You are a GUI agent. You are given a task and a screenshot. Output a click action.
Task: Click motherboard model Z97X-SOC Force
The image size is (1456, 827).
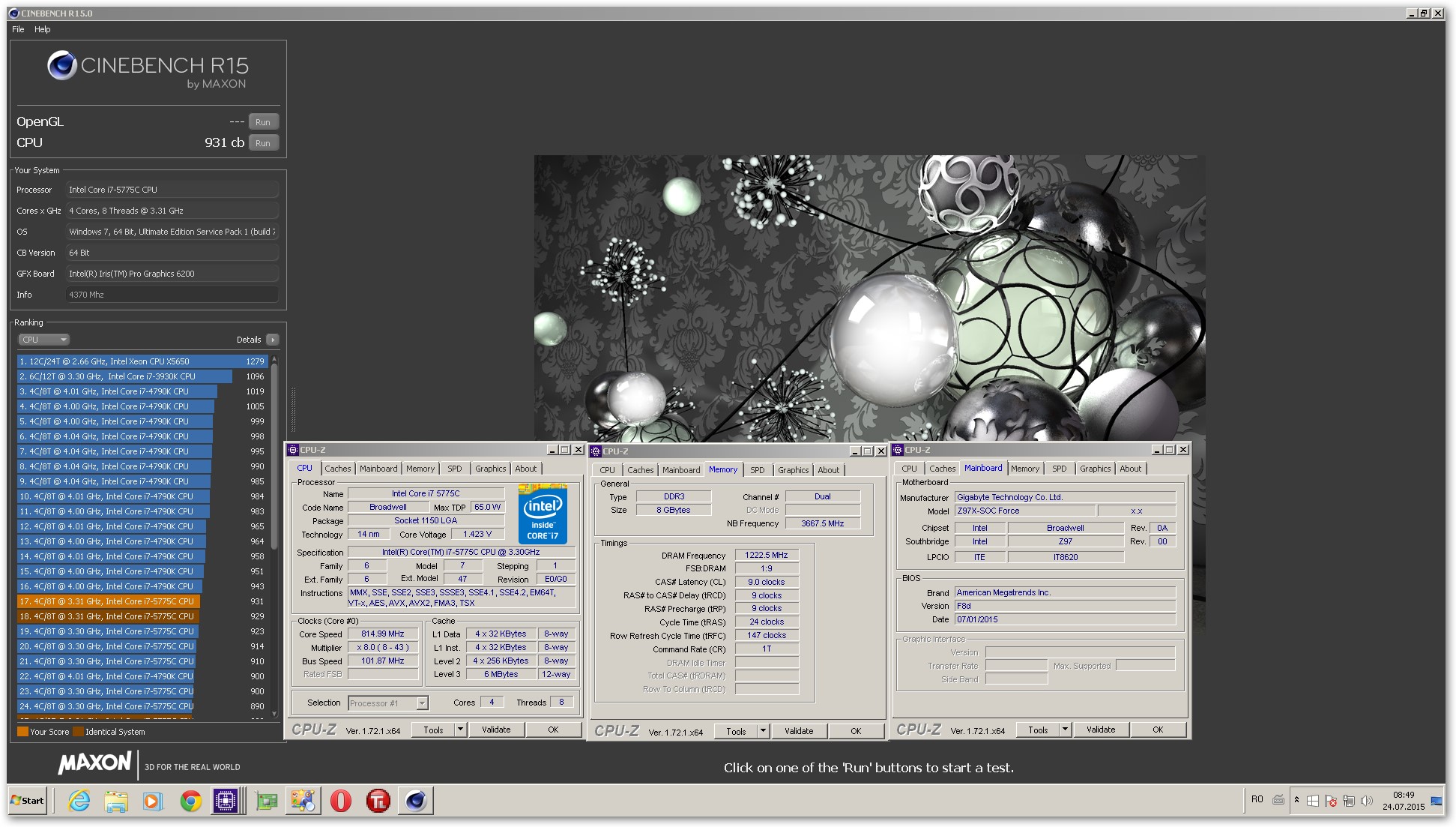point(1024,511)
